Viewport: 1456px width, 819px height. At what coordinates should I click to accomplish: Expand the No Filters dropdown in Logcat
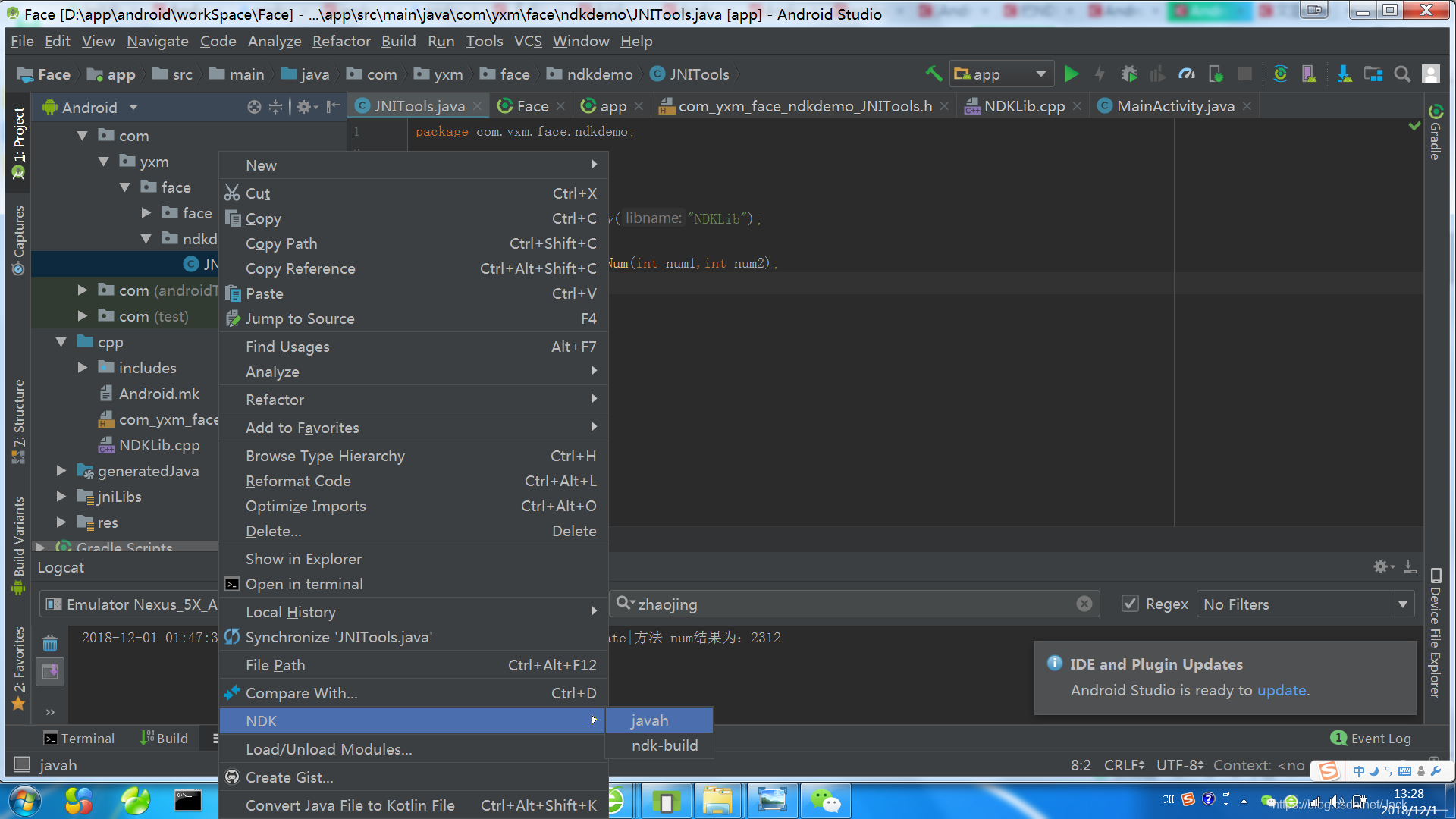coord(1406,604)
